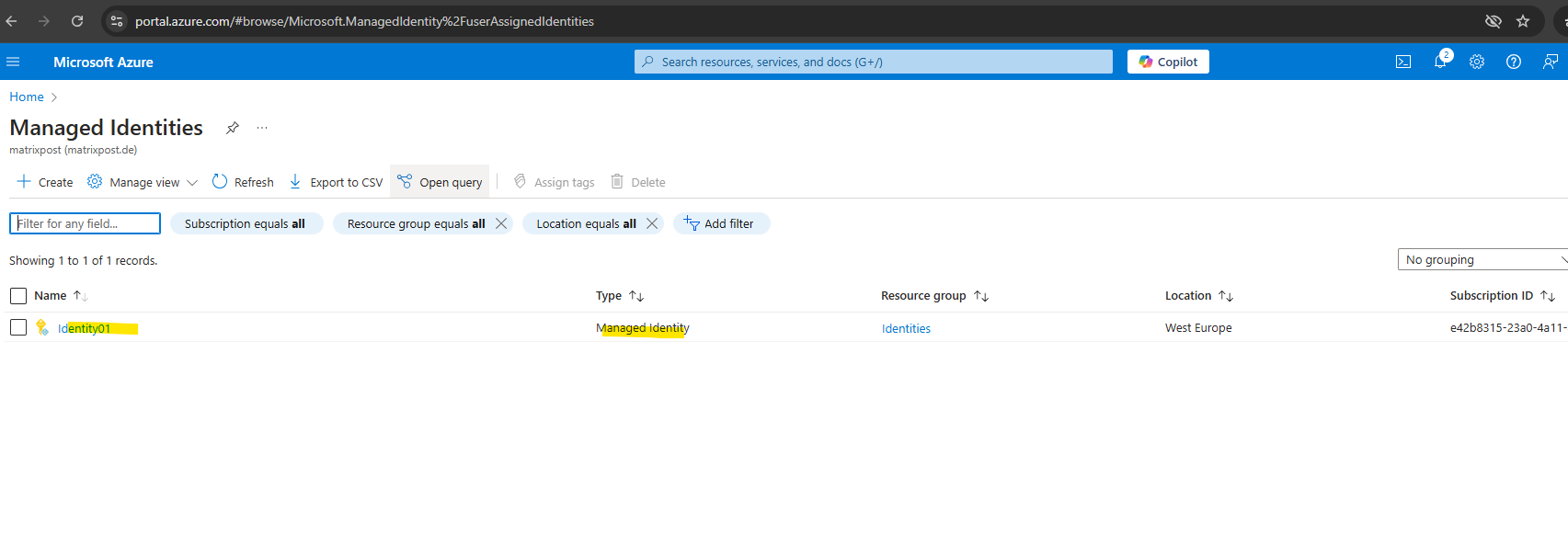
Task: Click the search resources, services, and docs box
Action: coord(874,62)
